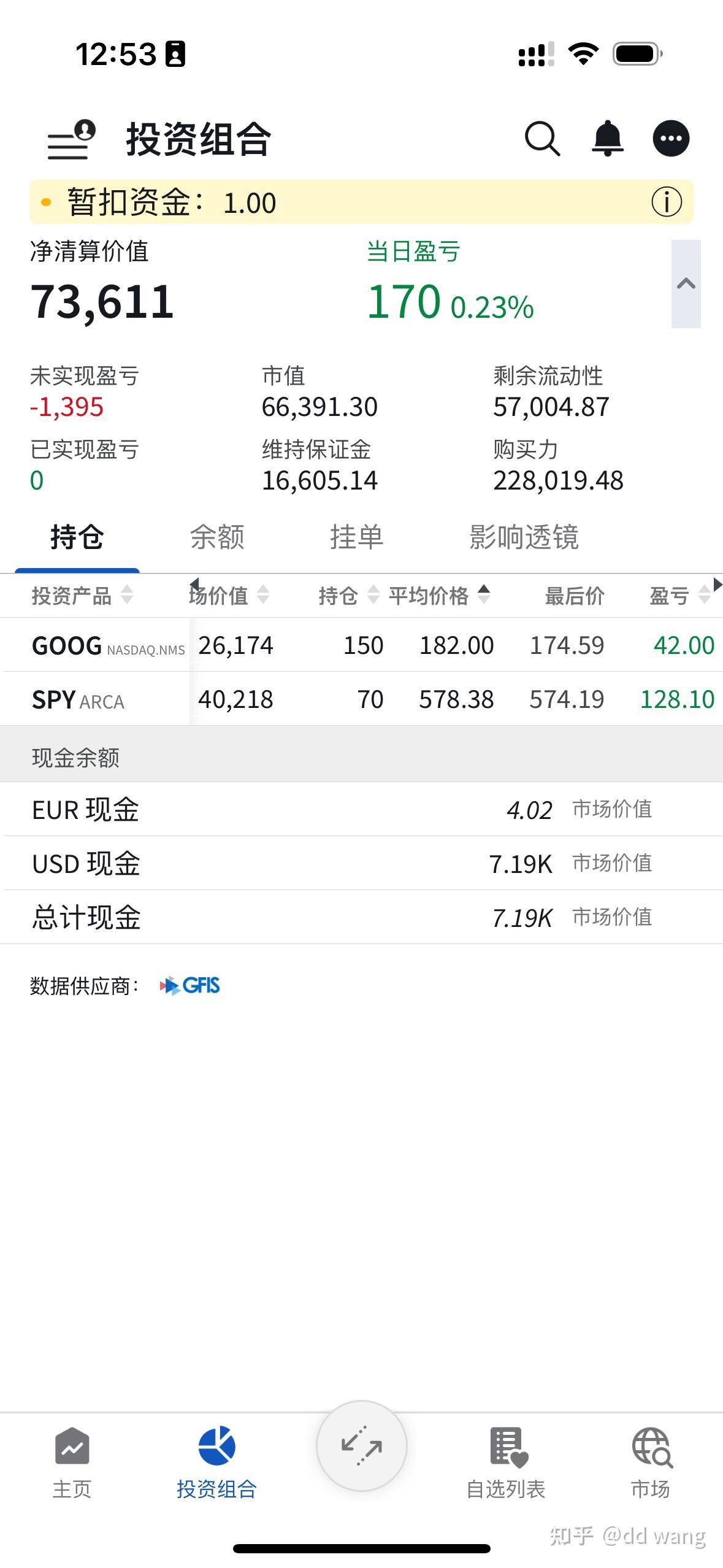Tap the central trade arrows button
The height and width of the screenshot is (1568, 723).
coord(362,1445)
